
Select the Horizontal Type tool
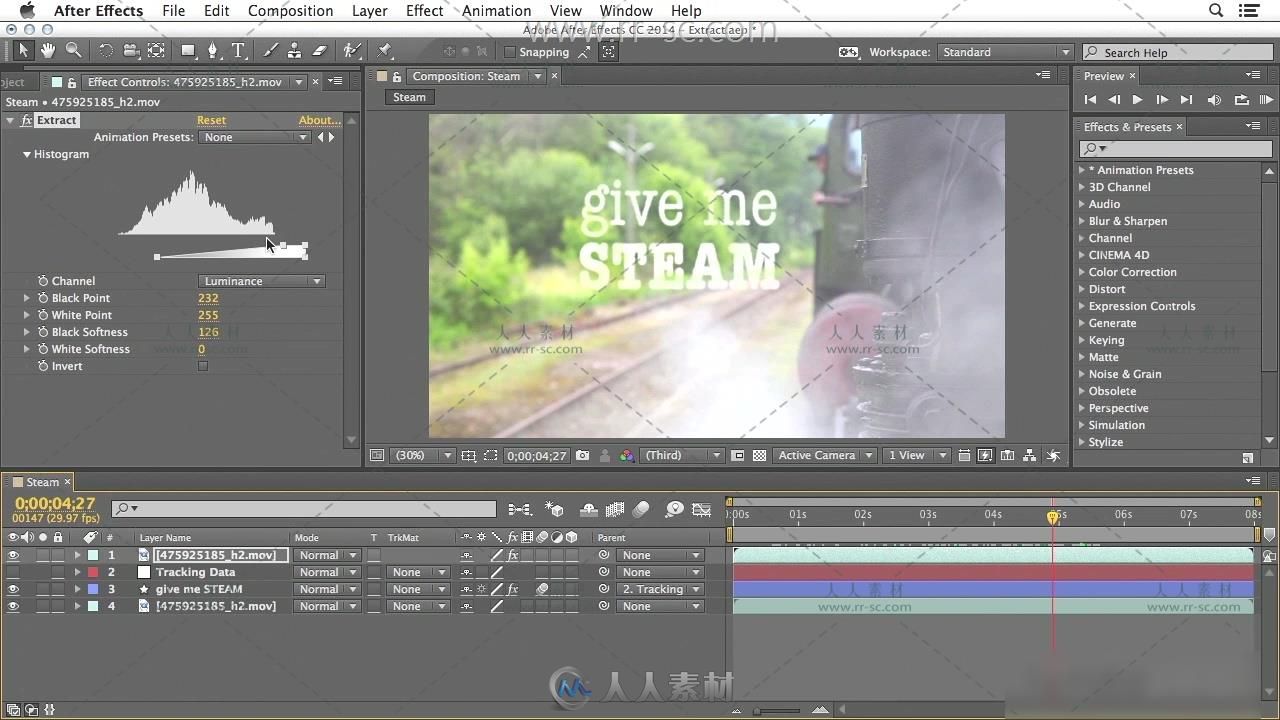[238, 50]
